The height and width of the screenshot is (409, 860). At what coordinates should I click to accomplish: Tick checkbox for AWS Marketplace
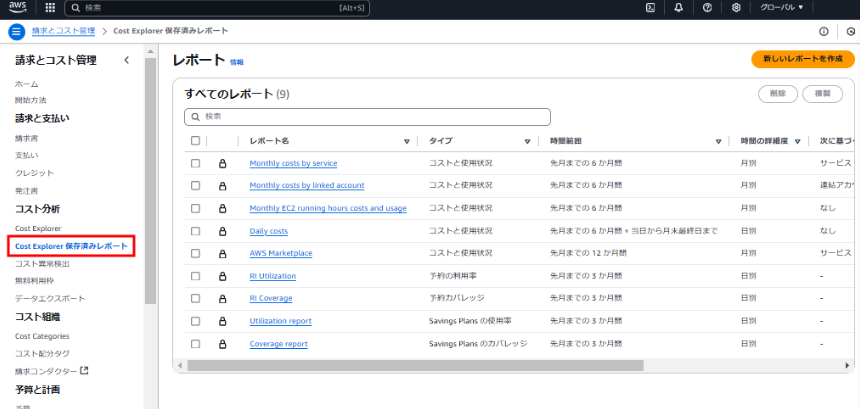(195, 253)
